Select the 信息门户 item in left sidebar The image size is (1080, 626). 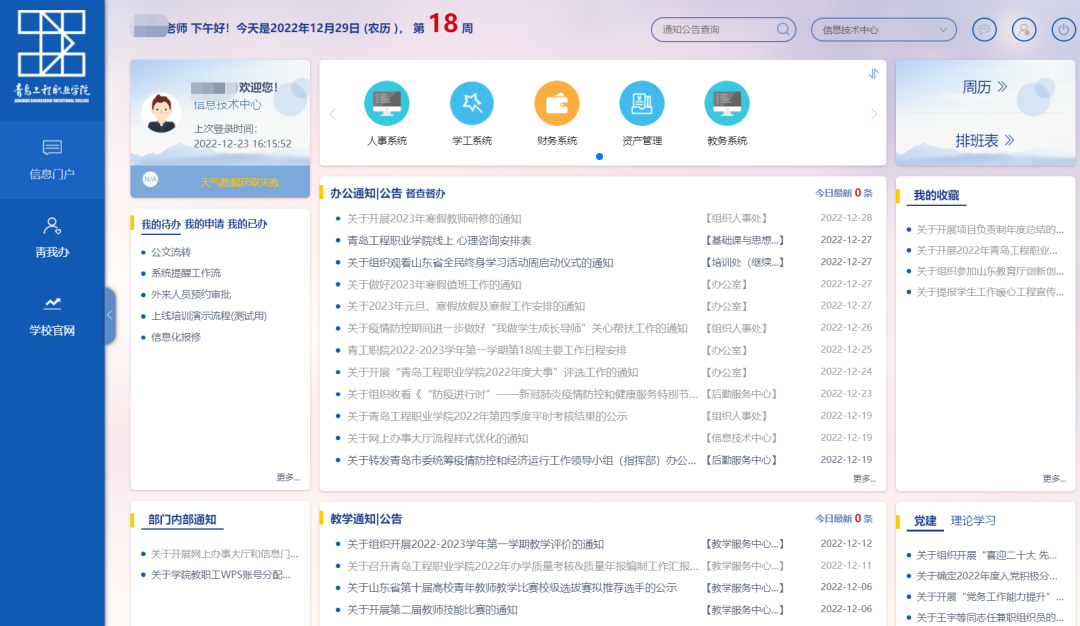(x=52, y=161)
